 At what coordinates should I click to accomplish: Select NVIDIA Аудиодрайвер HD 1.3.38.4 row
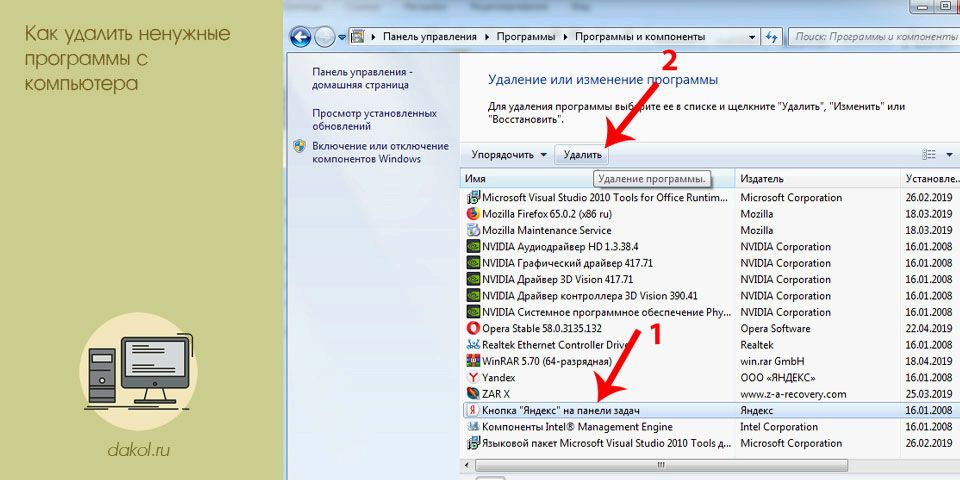tap(710, 247)
